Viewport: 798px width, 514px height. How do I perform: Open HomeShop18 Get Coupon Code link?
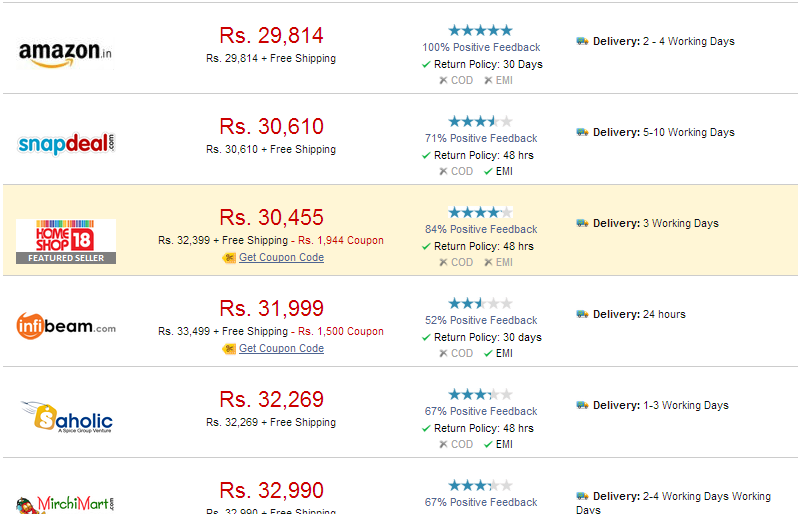coord(281,258)
